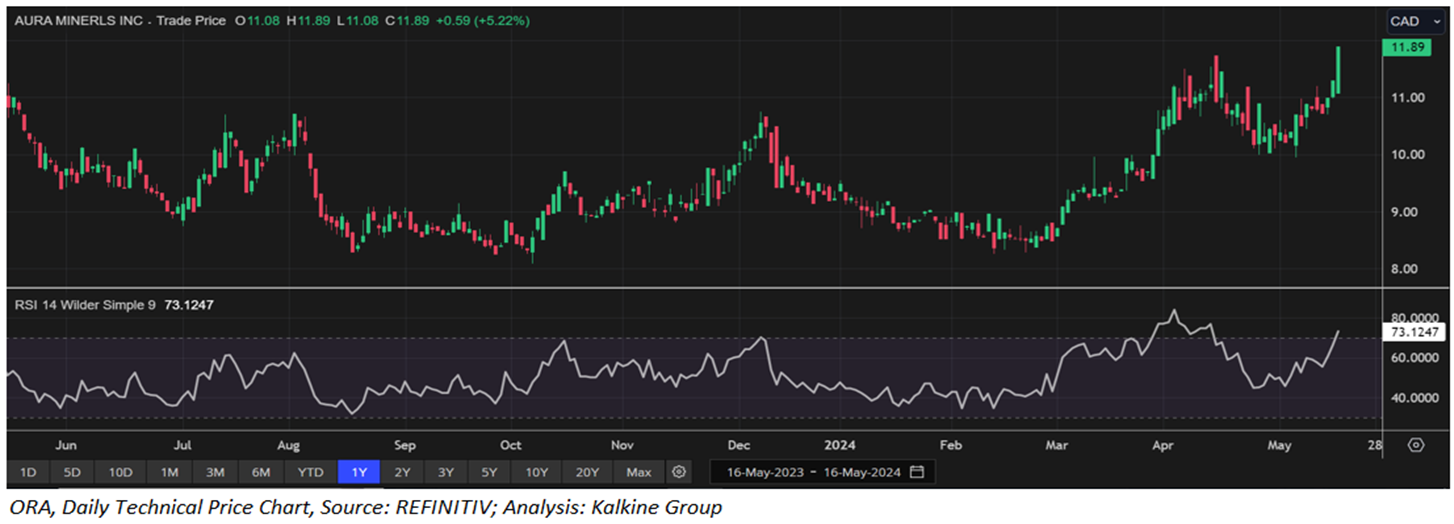Select the RSI 14 Wilder Simple 9 legend
The width and height of the screenshot is (1454, 524).
(85, 304)
